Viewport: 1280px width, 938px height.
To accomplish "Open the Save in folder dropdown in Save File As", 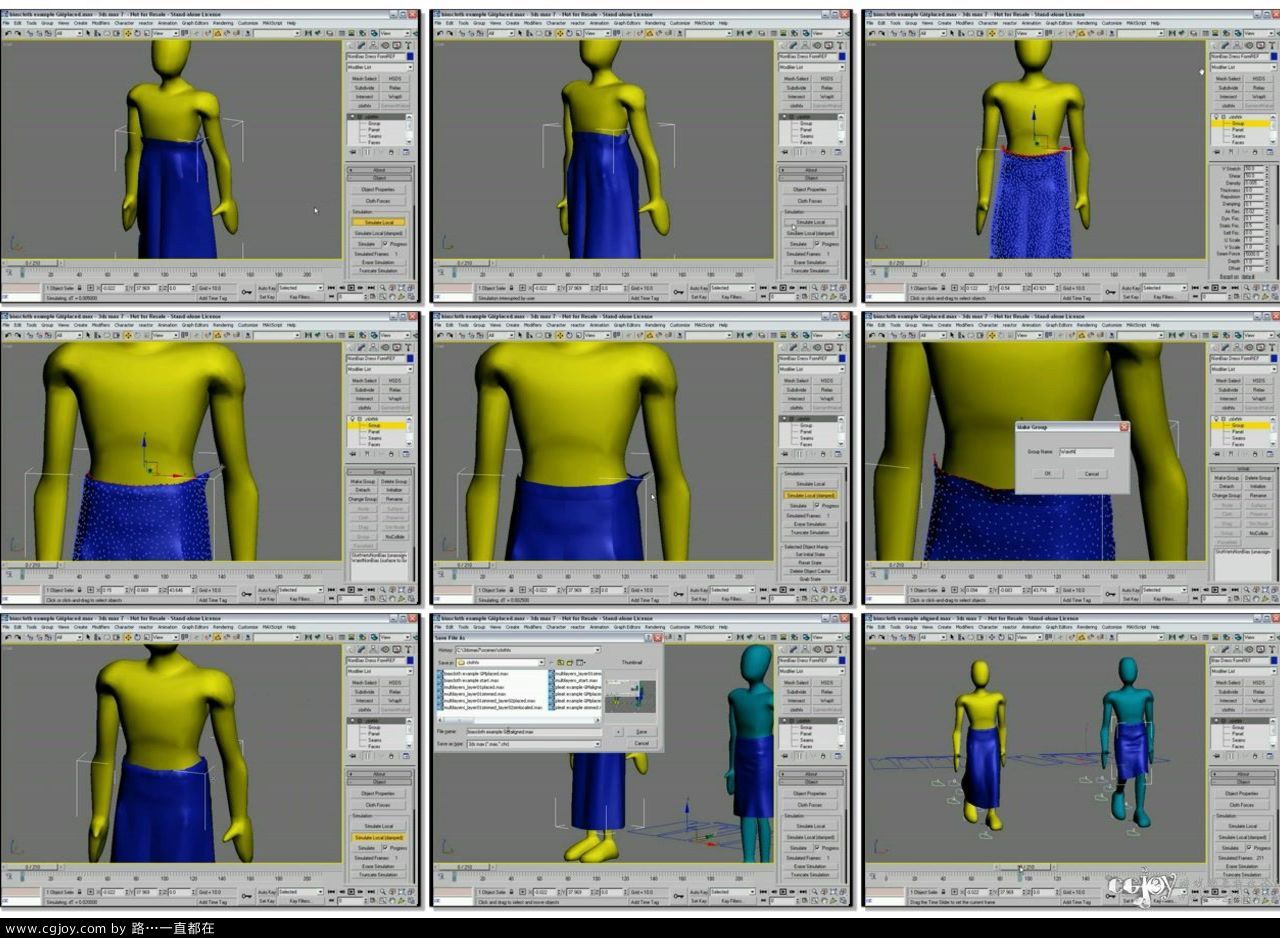I will 501,662.
